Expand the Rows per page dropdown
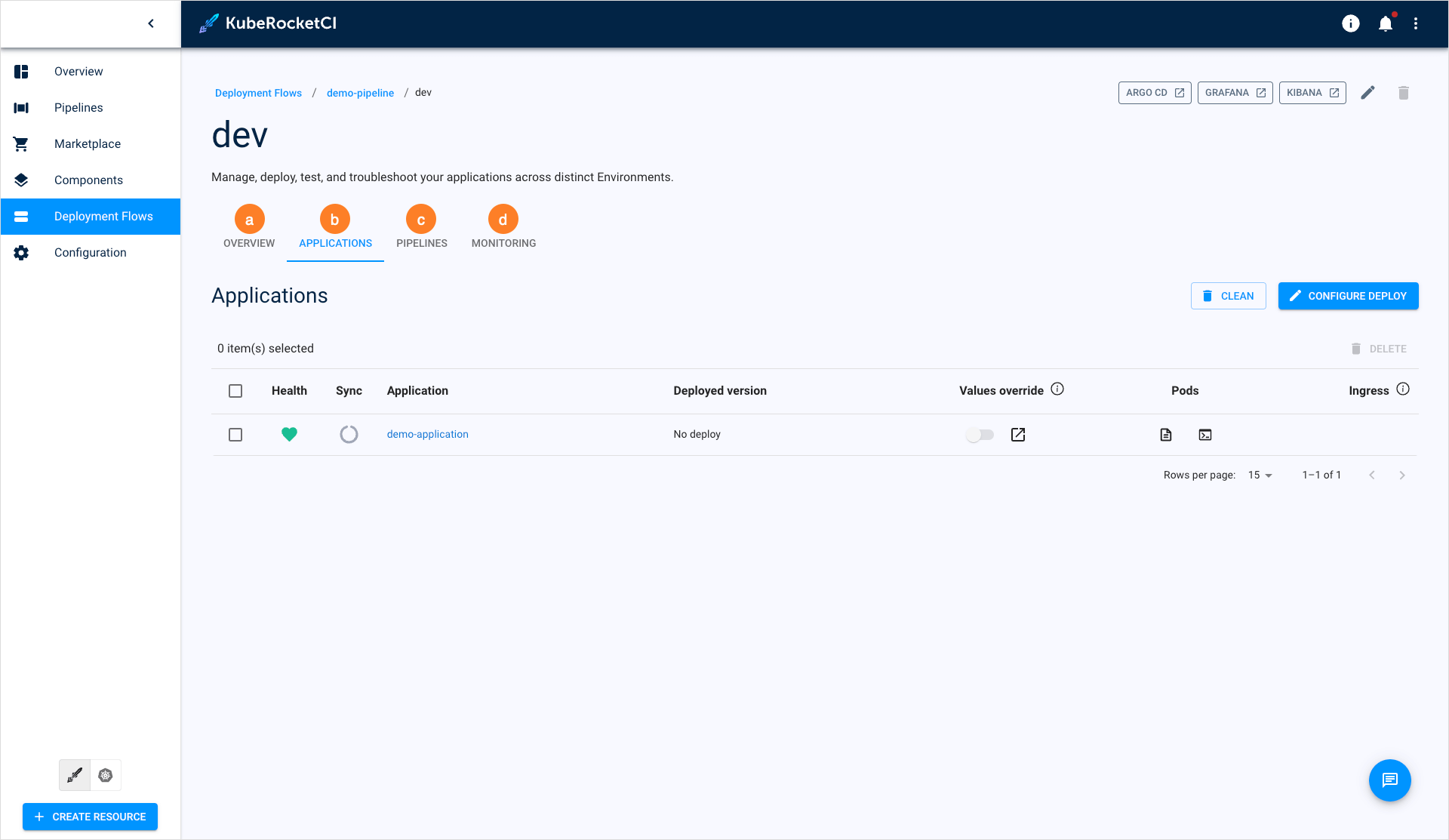 coord(1263,474)
